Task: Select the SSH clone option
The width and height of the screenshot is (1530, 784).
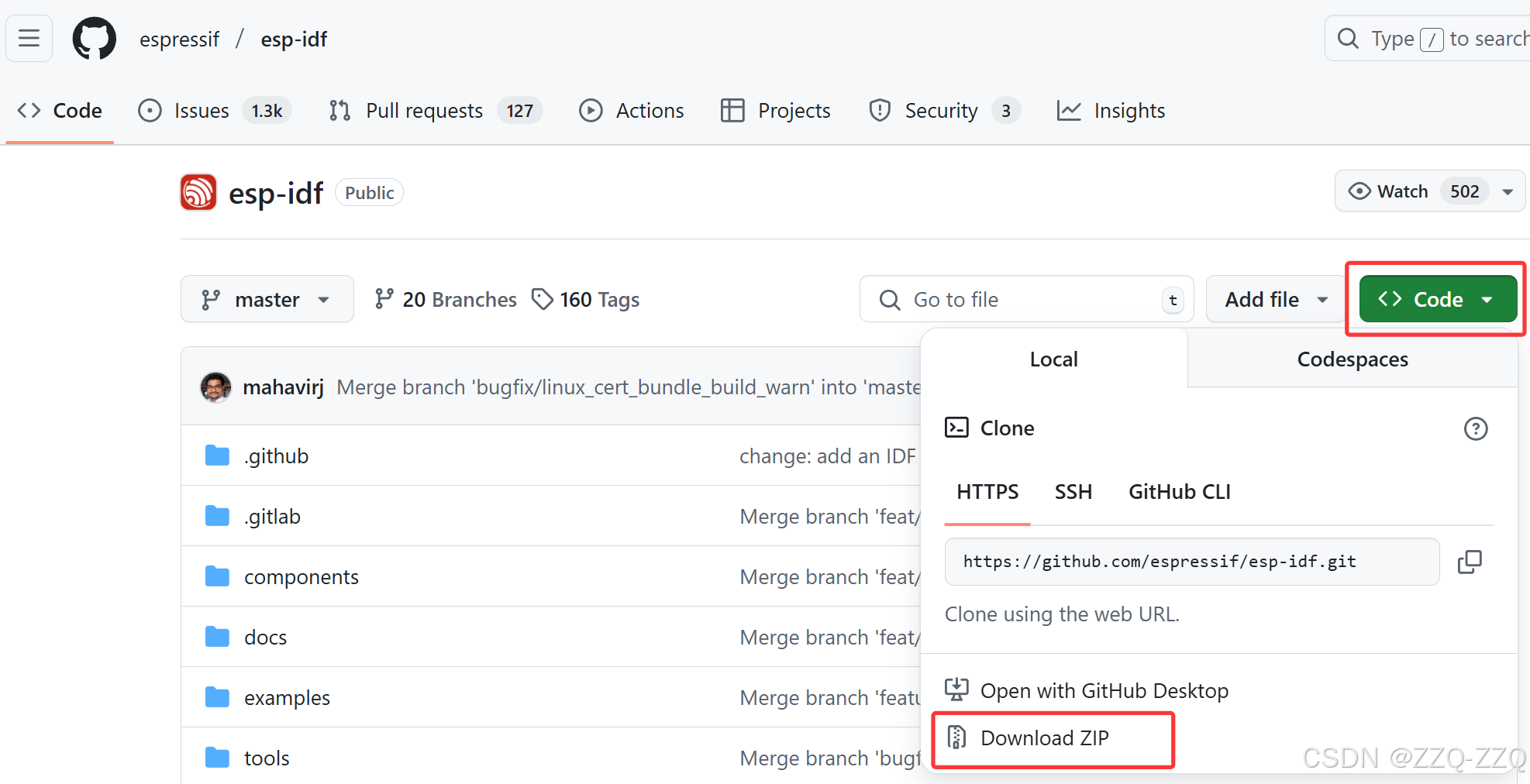Action: (1073, 492)
